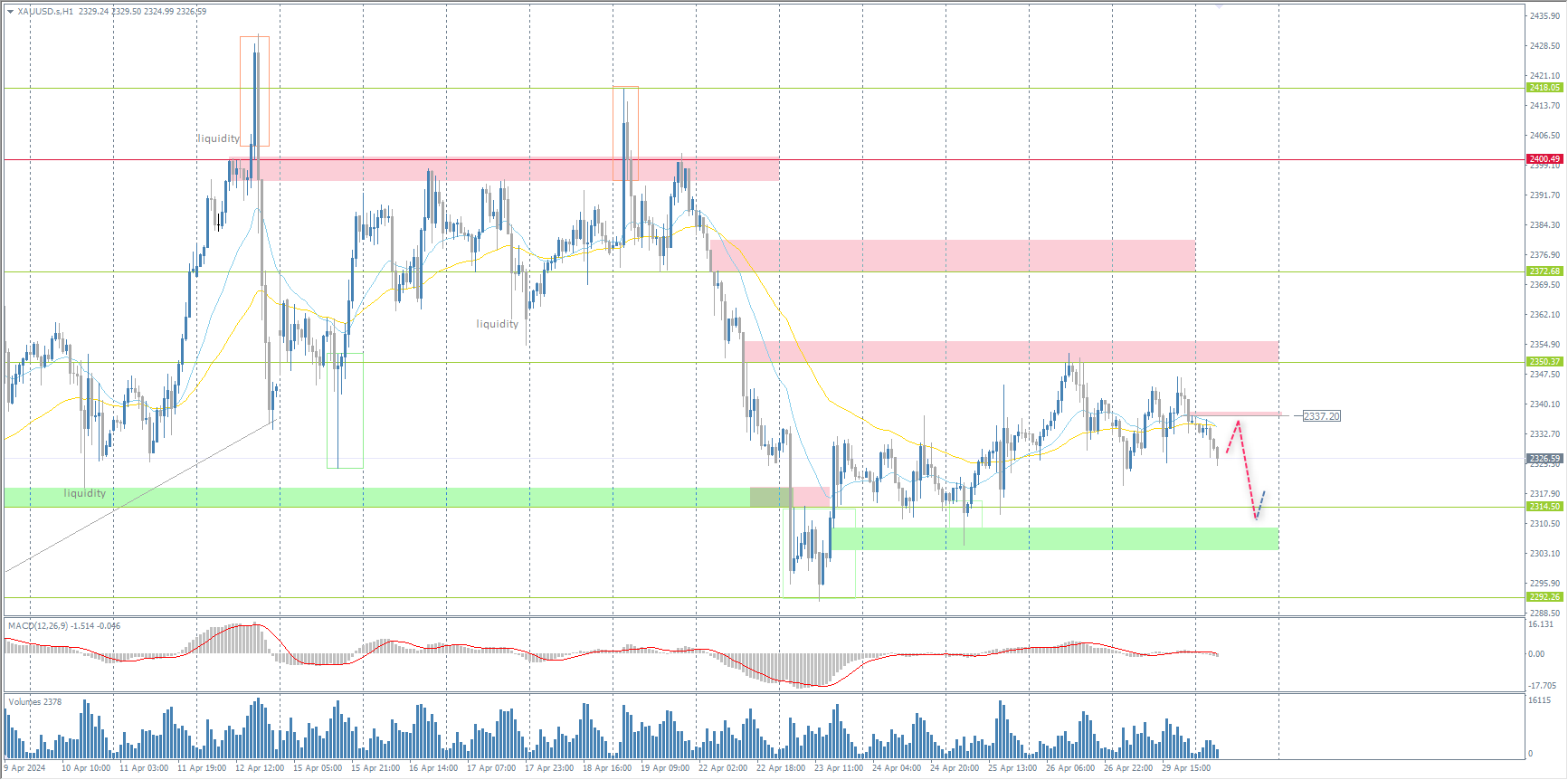Click the 15 Apr 21:00 time label
1568x780 pixels.
pos(375,768)
